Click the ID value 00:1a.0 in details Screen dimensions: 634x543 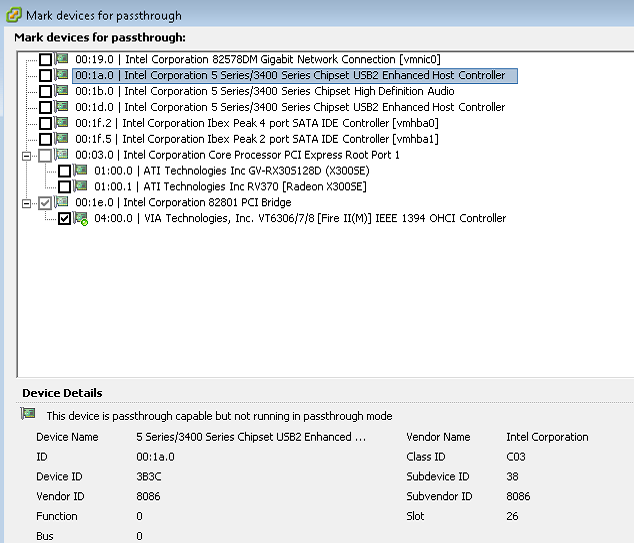[155, 457]
